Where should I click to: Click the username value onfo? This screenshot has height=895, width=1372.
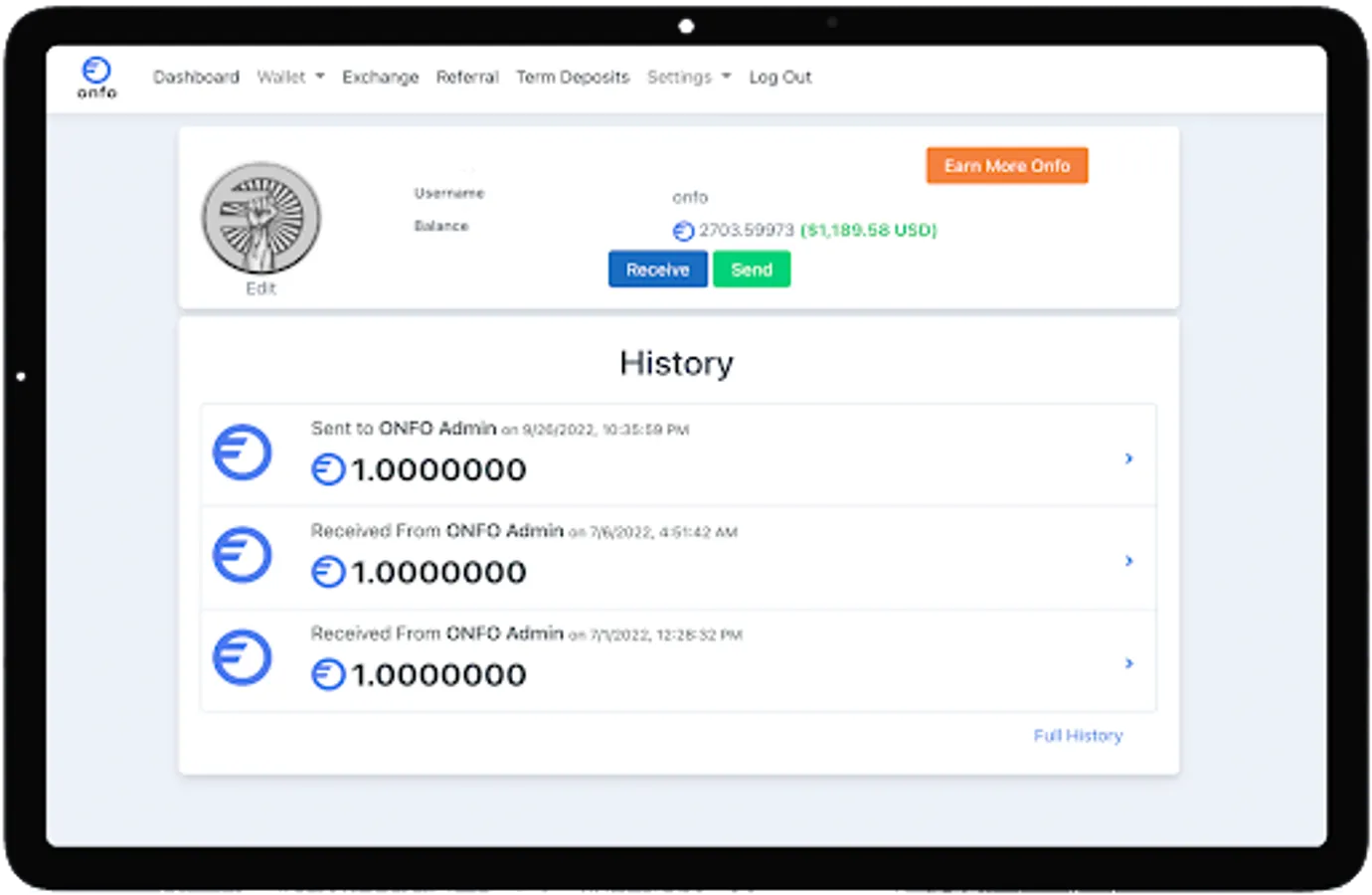coord(690,197)
